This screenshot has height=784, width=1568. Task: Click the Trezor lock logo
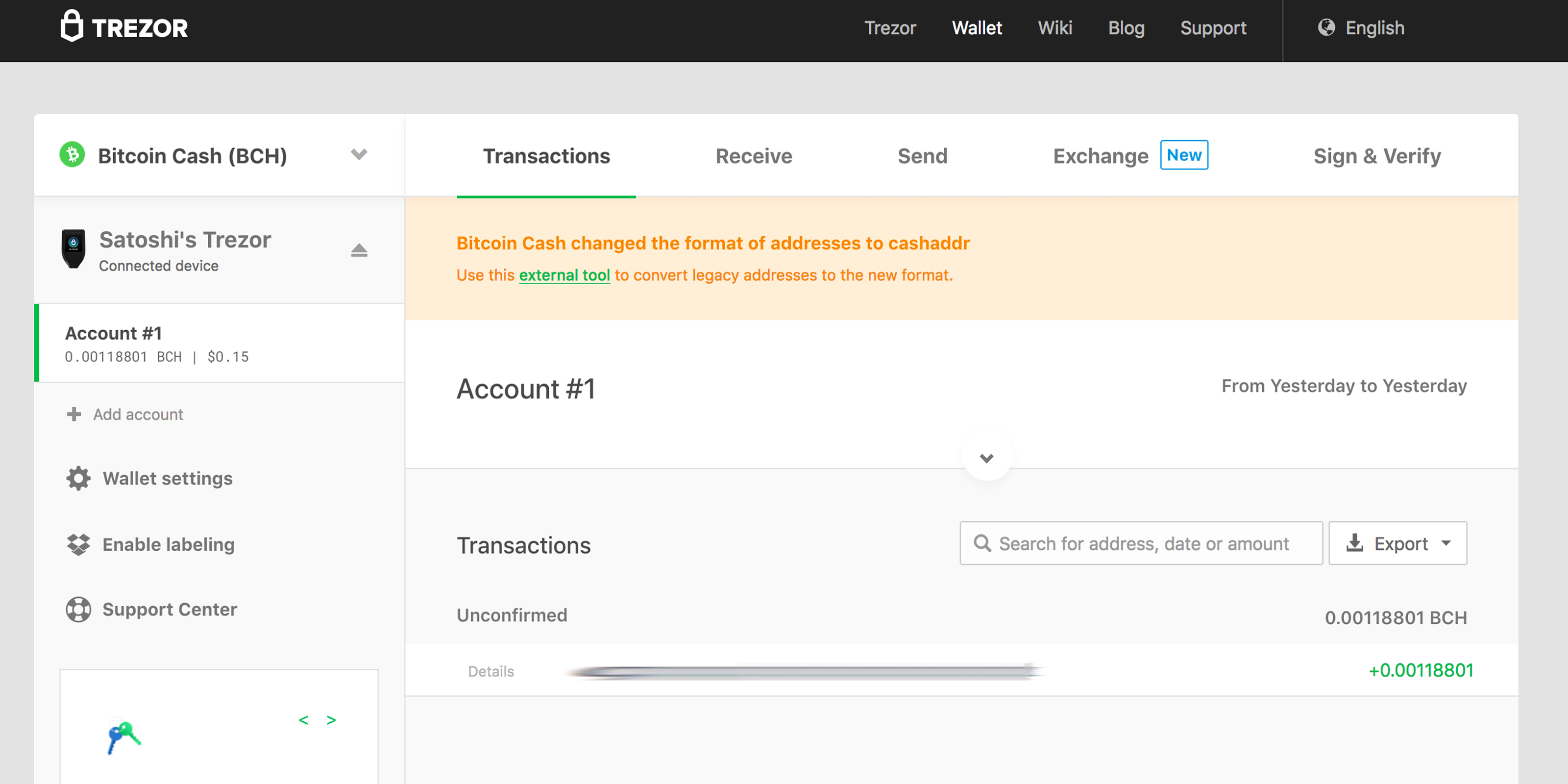(73, 26)
